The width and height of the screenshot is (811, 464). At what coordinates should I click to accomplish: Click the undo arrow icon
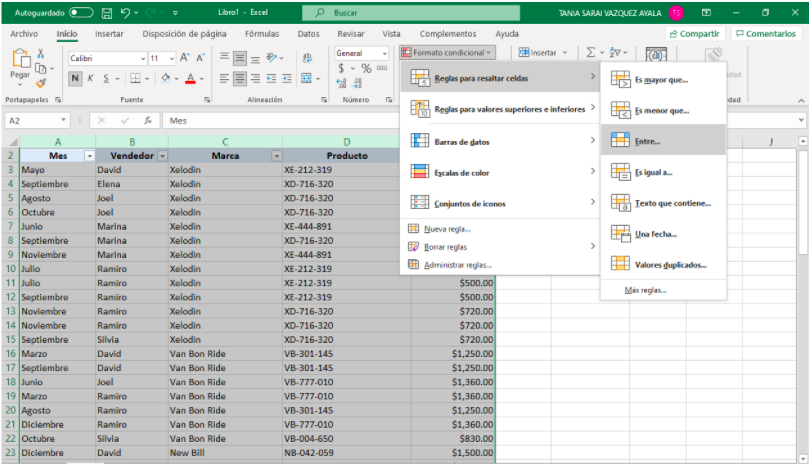click(125, 13)
